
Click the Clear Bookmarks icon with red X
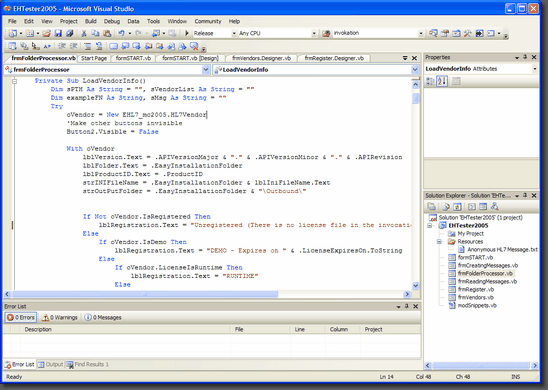click(x=194, y=46)
